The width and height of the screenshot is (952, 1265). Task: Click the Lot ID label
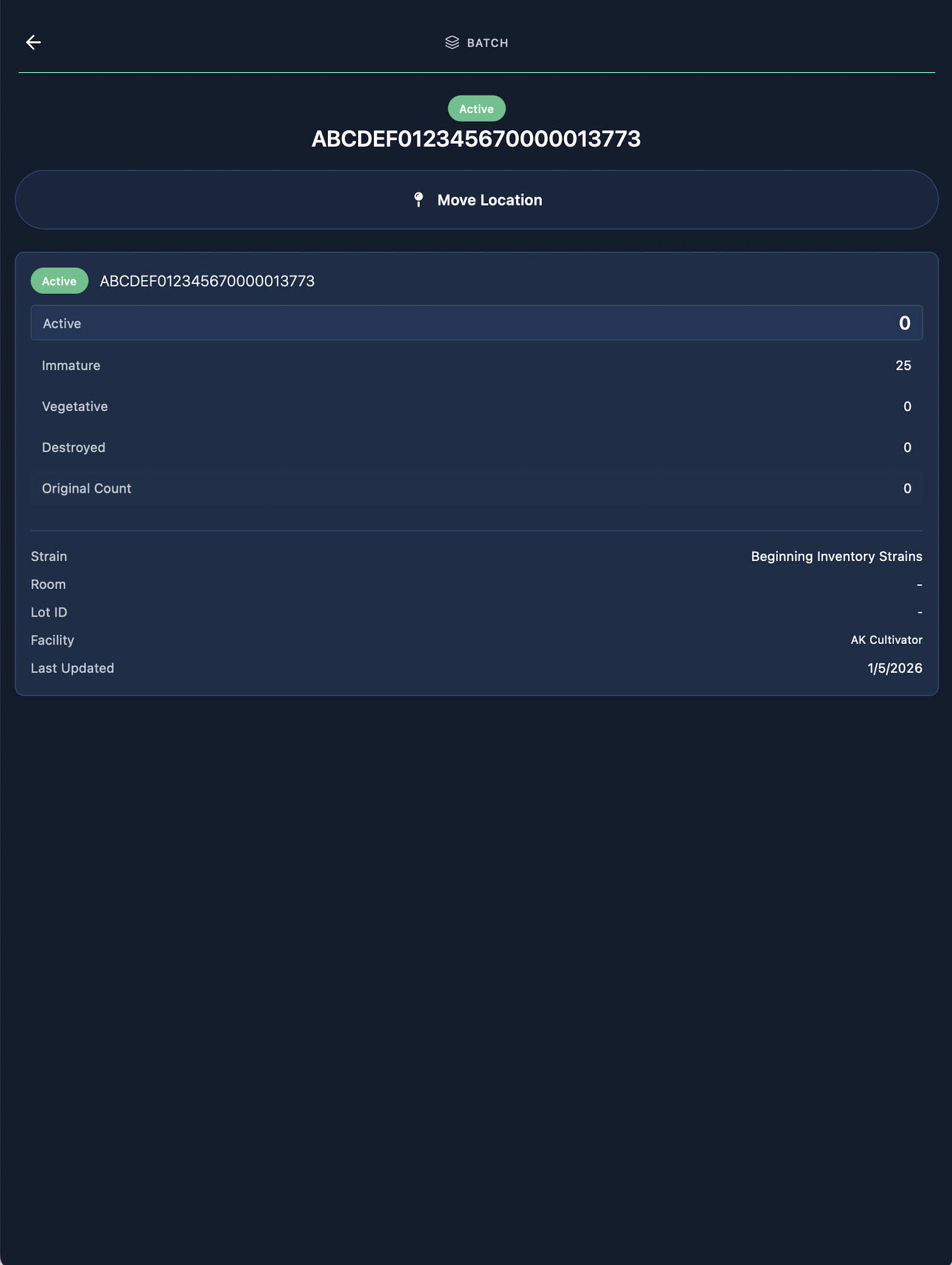49,612
